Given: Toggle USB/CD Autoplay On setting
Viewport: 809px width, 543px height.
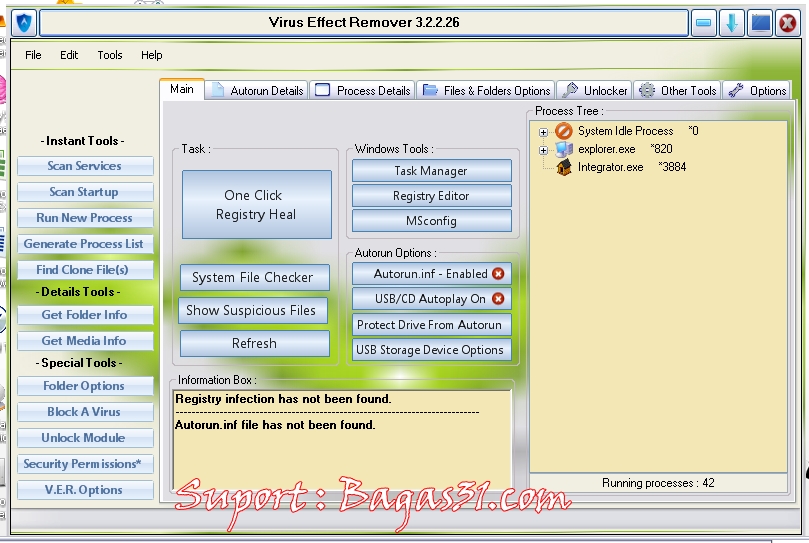Looking at the screenshot, I should click(x=431, y=299).
